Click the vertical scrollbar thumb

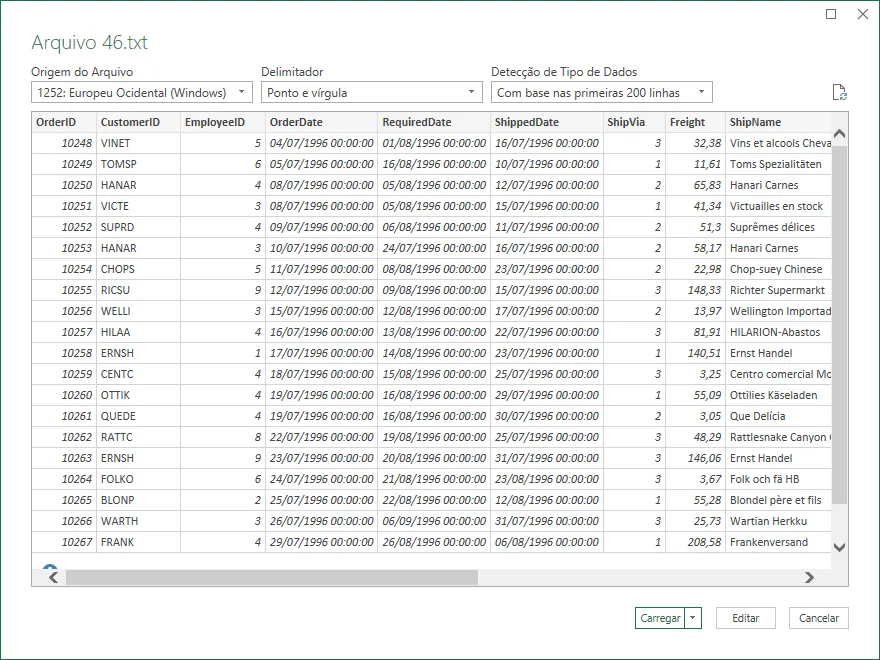coord(840,324)
